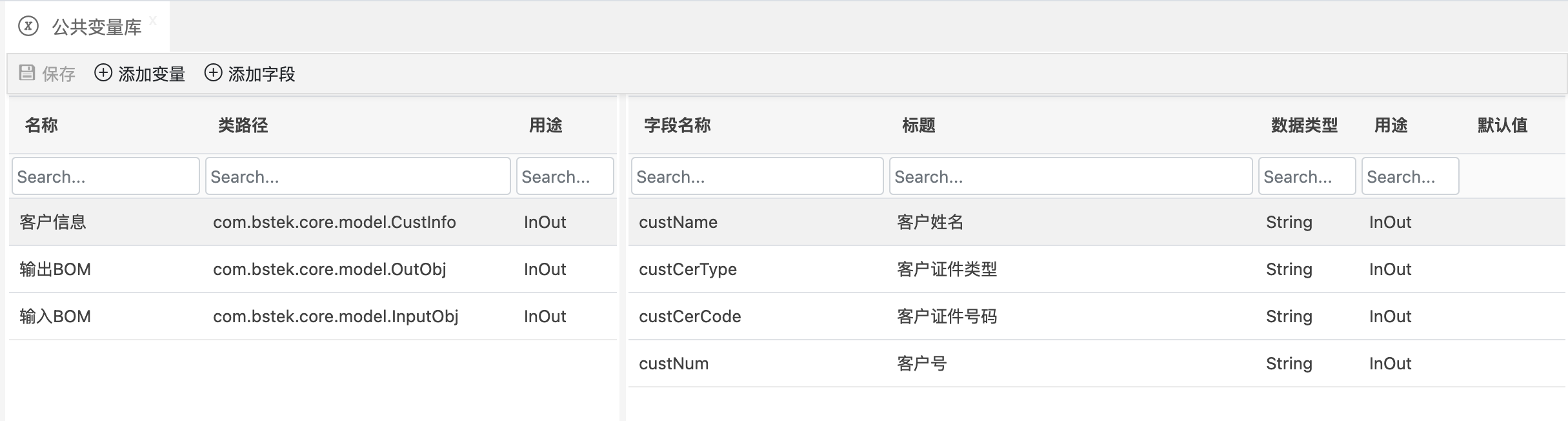Focus the 类路径 search box

pos(357,176)
